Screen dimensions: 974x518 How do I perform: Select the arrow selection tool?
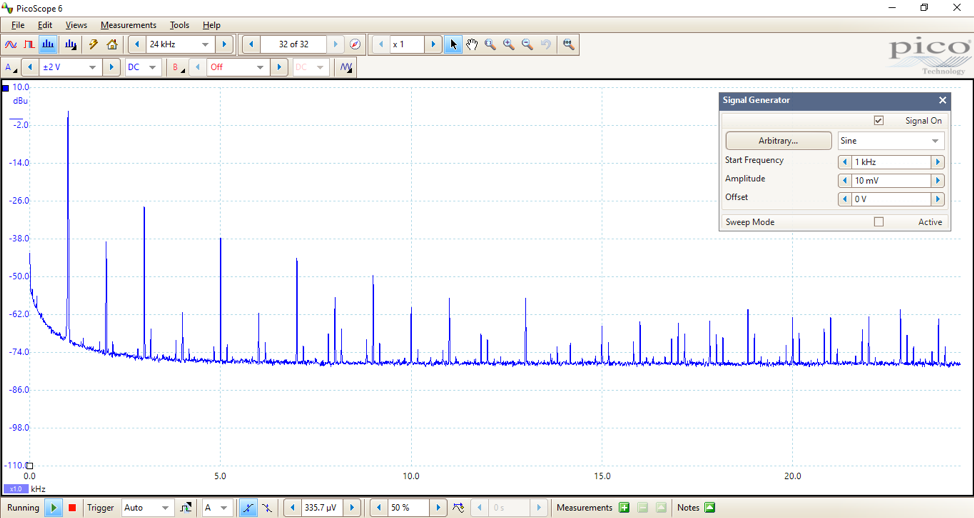453,45
